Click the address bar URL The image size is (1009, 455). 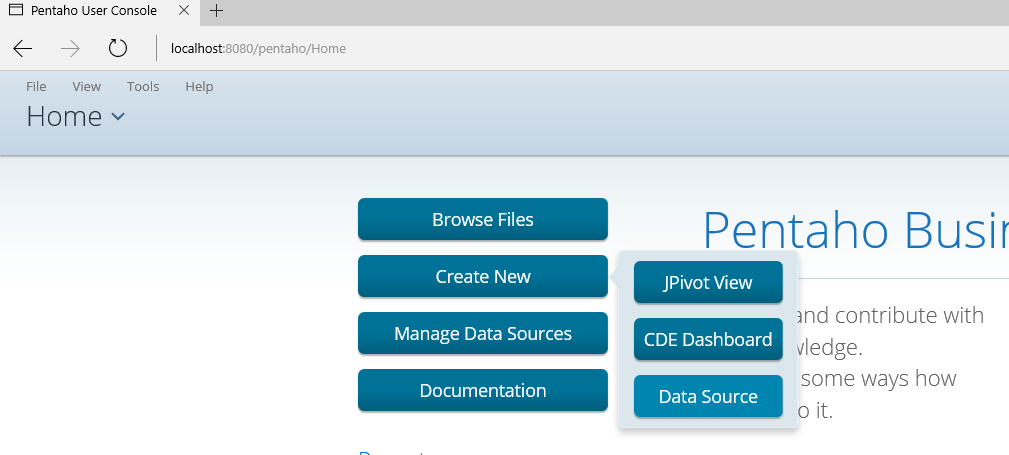[x=258, y=48]
